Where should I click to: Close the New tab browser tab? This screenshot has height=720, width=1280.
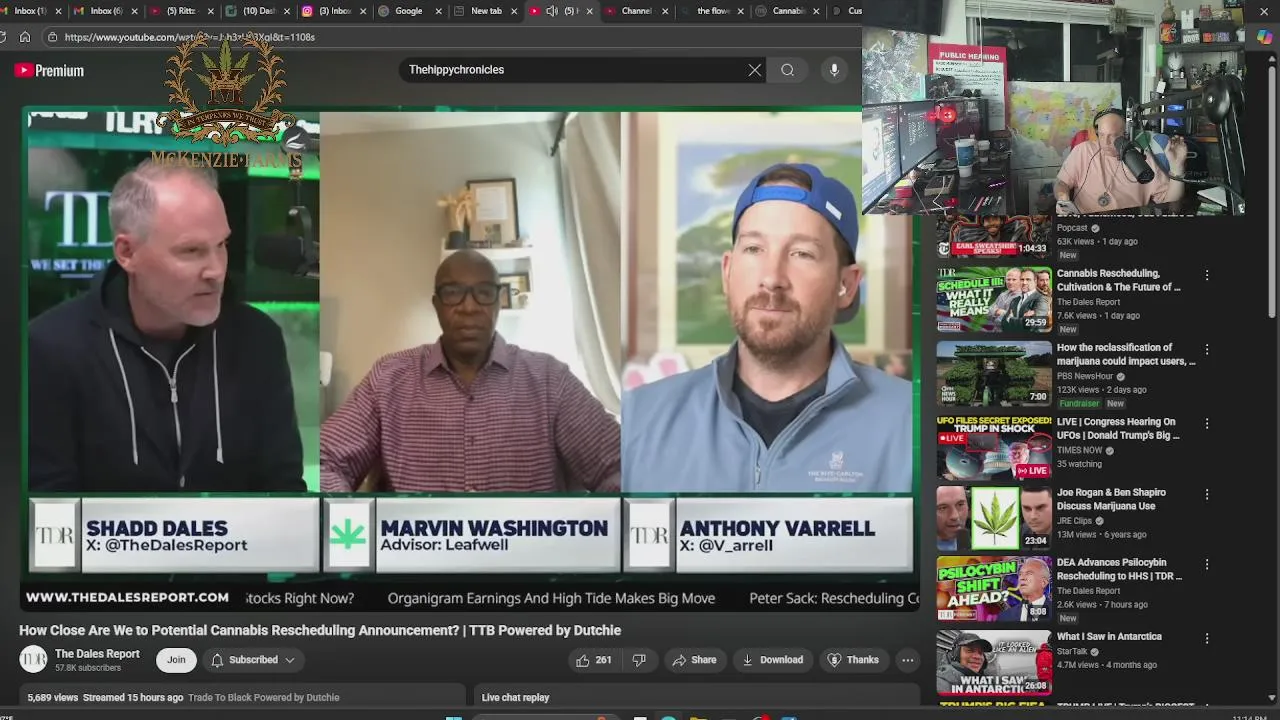click(x=514, y=11)
